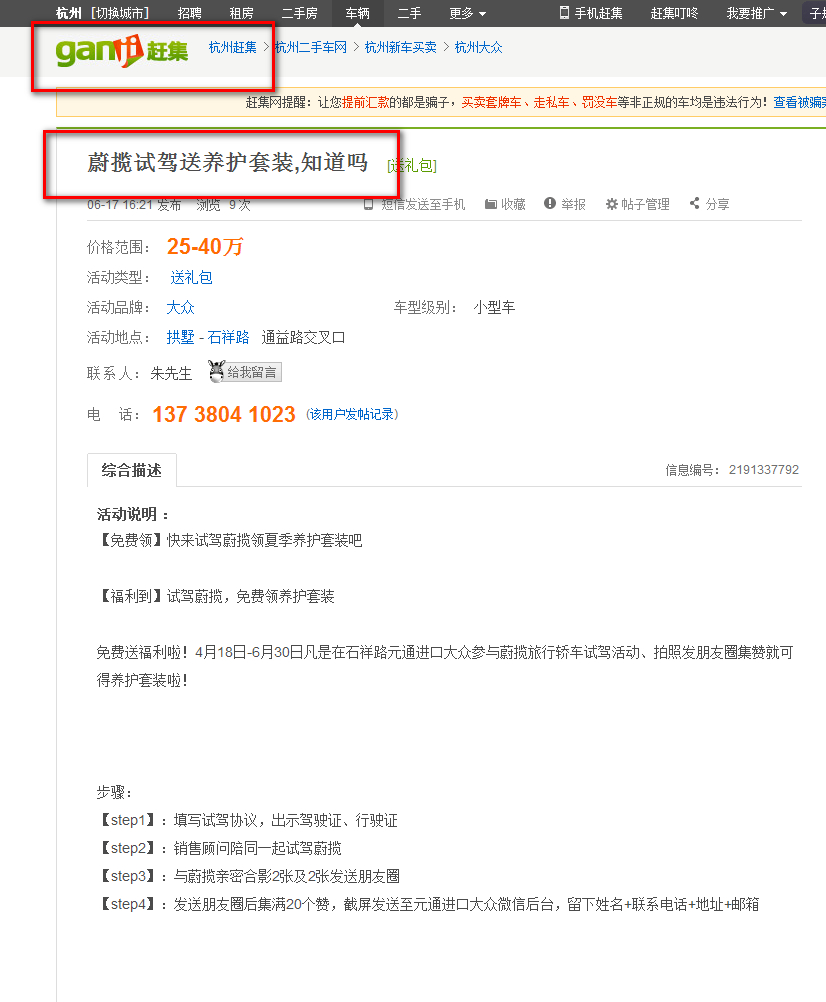Click the 石祥路 location link
This screenshot has height=1002, width=826.
pyautogui.click(x=228, y=337)
